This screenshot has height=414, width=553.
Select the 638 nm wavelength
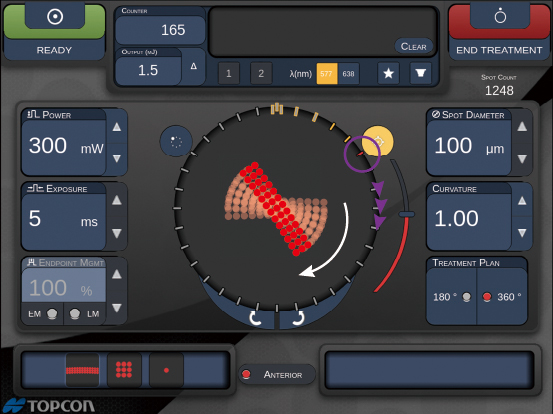point(348,74)
